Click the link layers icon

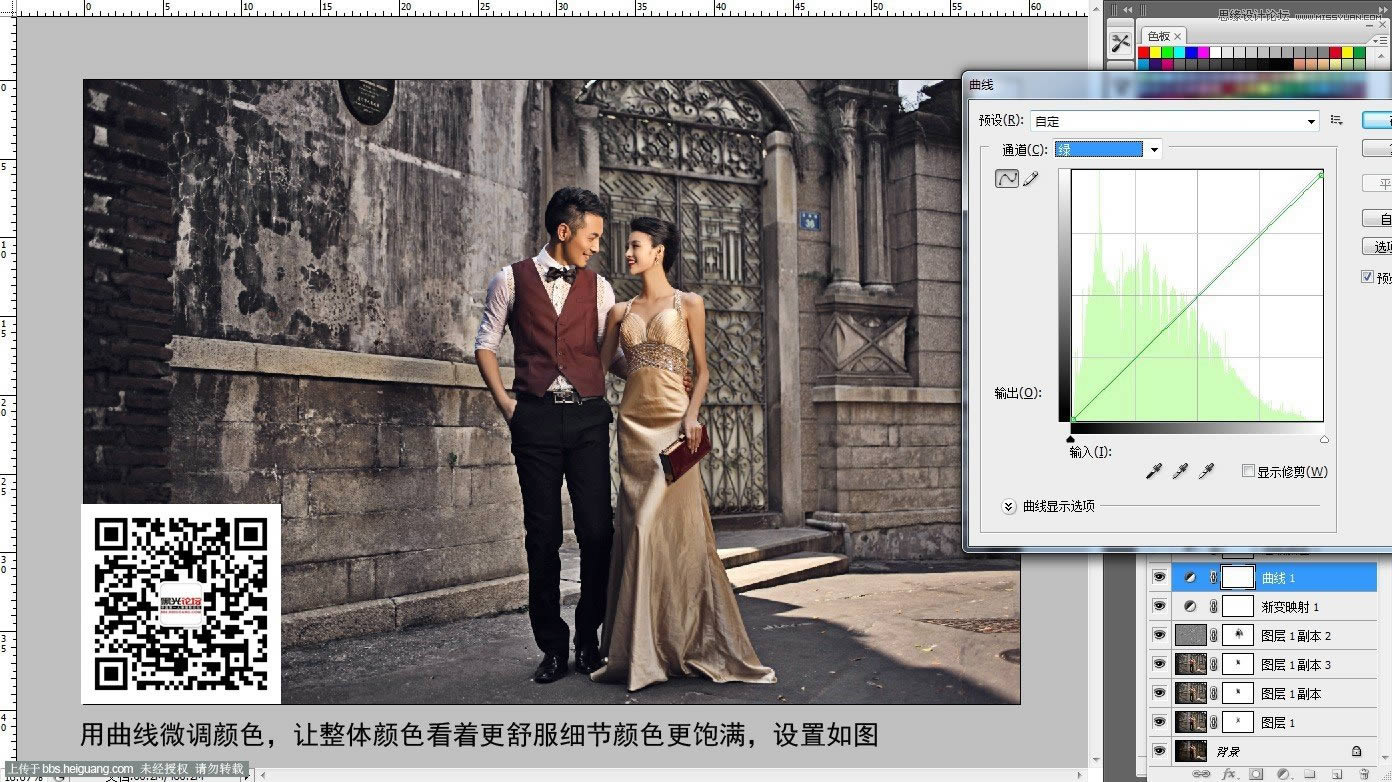1202,774
